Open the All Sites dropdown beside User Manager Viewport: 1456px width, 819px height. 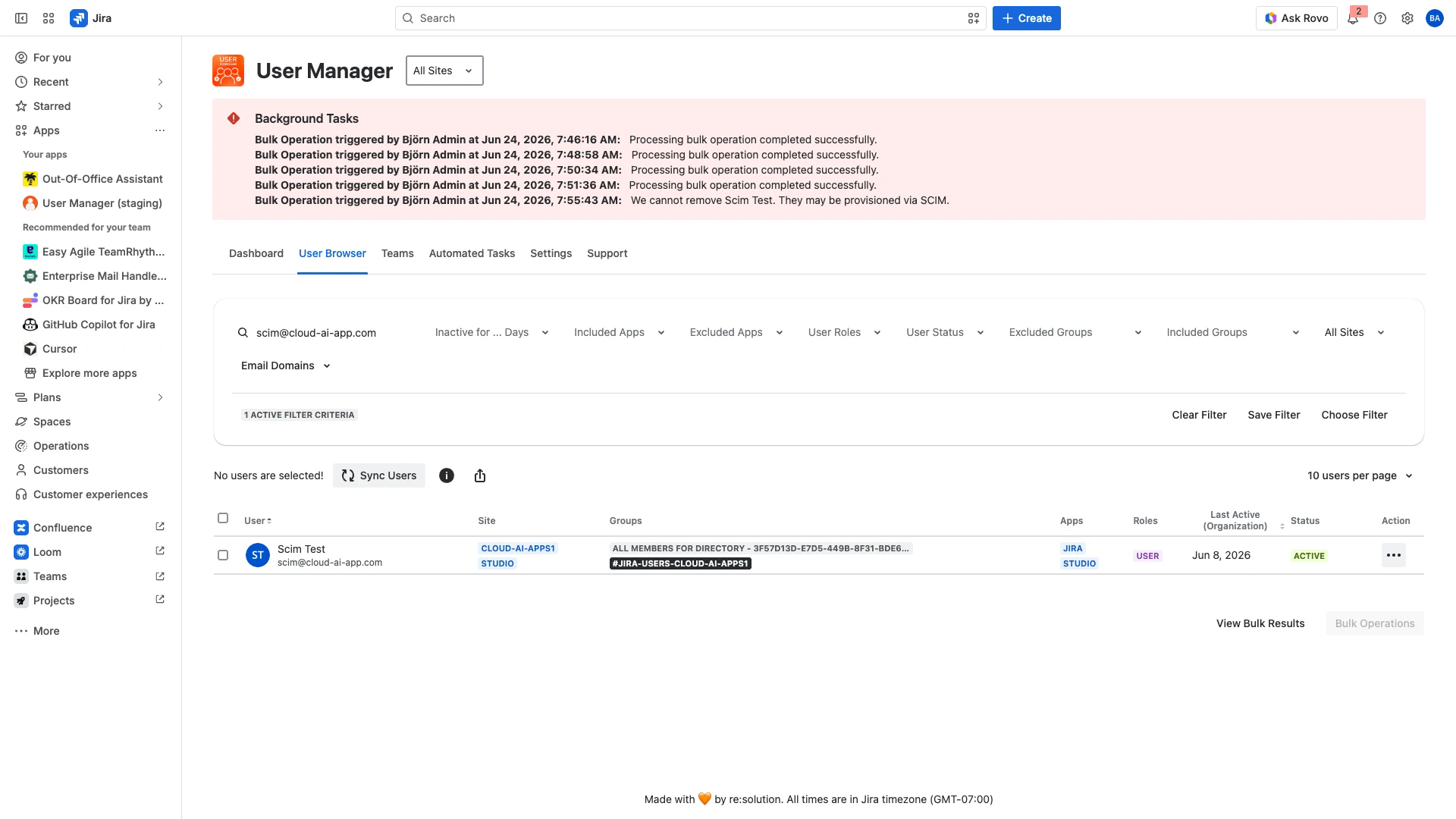(444, 71)
